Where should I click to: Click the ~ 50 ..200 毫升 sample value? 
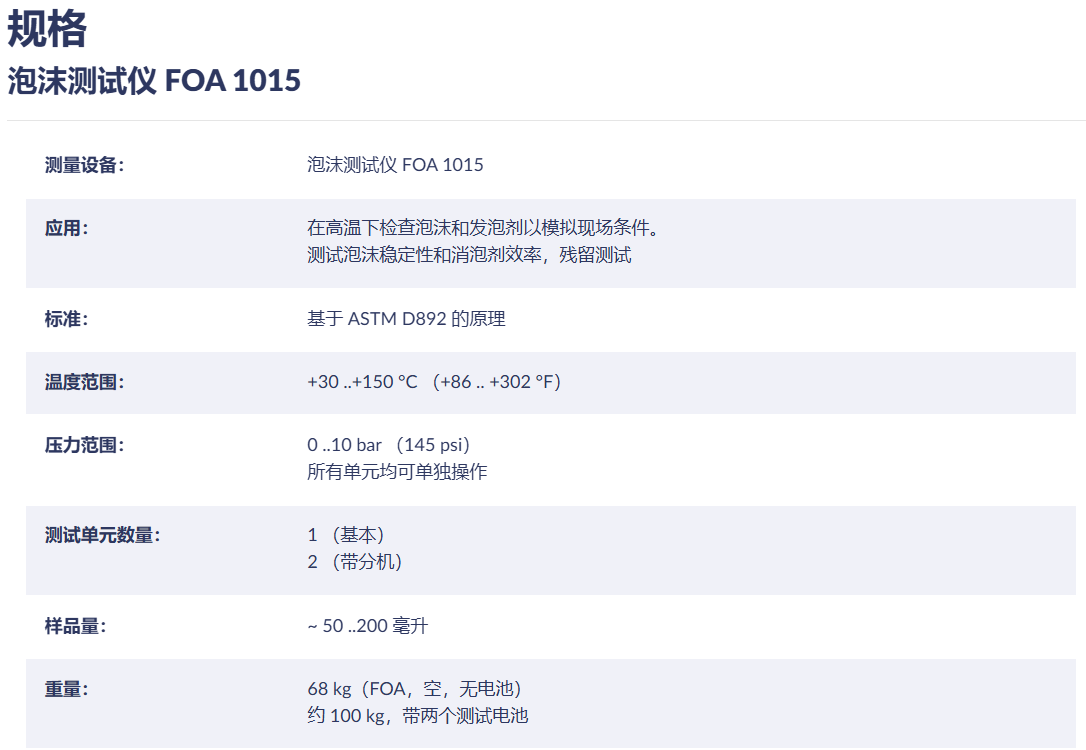(x=368, y=626)
